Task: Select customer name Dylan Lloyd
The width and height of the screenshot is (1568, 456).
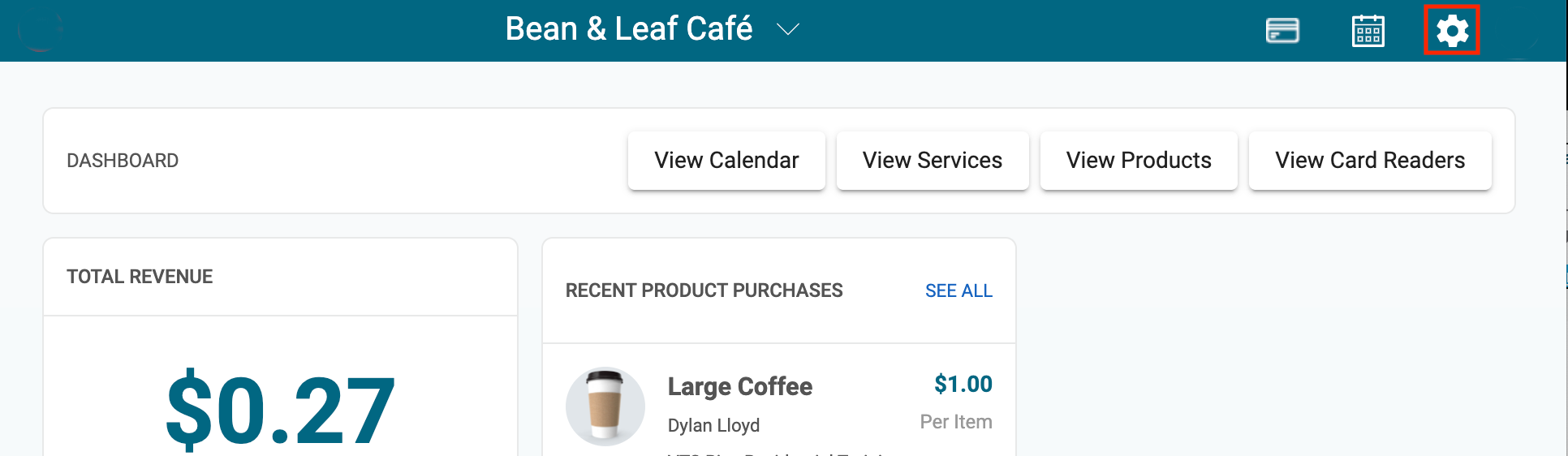Action: 713,425
